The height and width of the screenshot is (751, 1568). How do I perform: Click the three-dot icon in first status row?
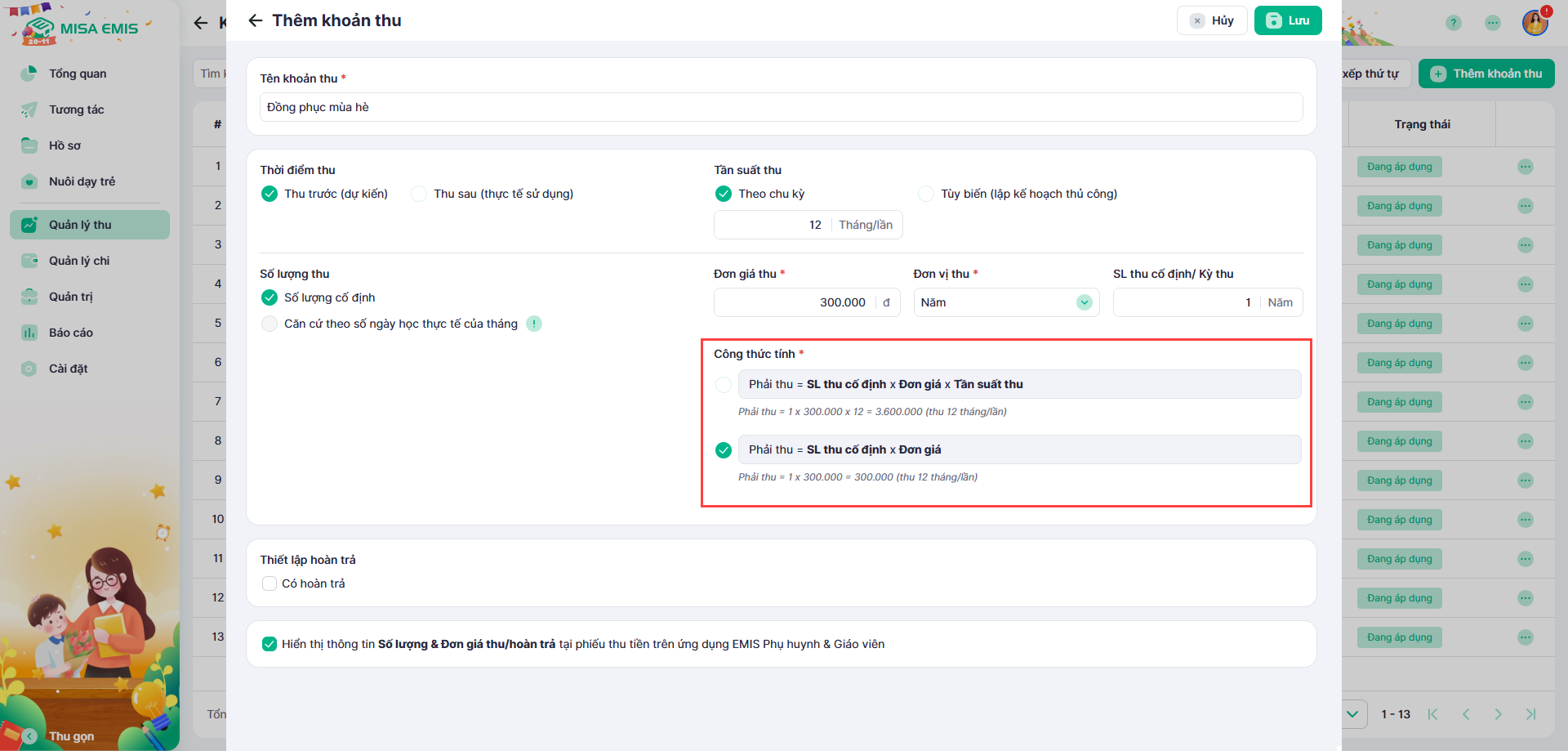[x=1525, y=167]
